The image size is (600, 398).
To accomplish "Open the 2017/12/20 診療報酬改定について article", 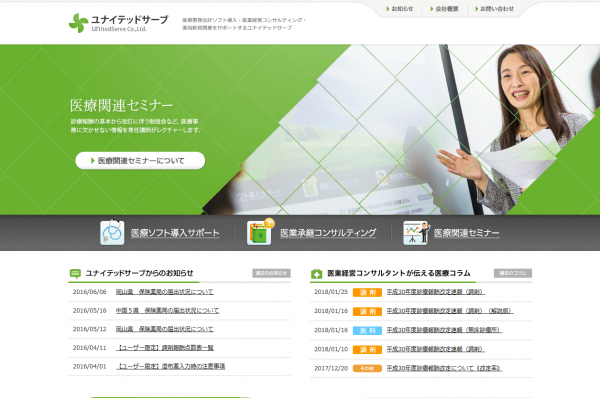I will click(444, 368).
